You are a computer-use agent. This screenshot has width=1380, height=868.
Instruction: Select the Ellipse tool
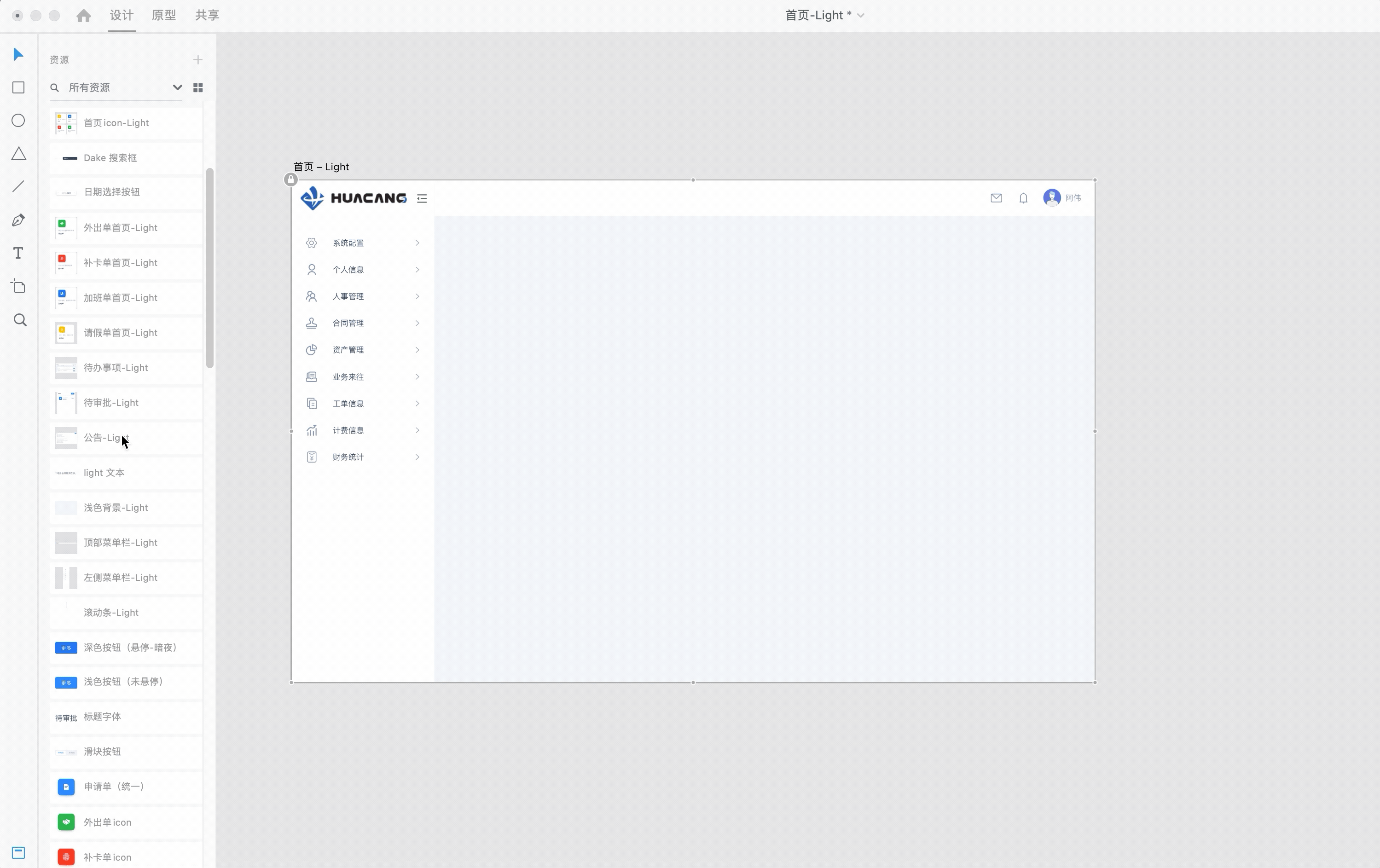pos(18,120)
